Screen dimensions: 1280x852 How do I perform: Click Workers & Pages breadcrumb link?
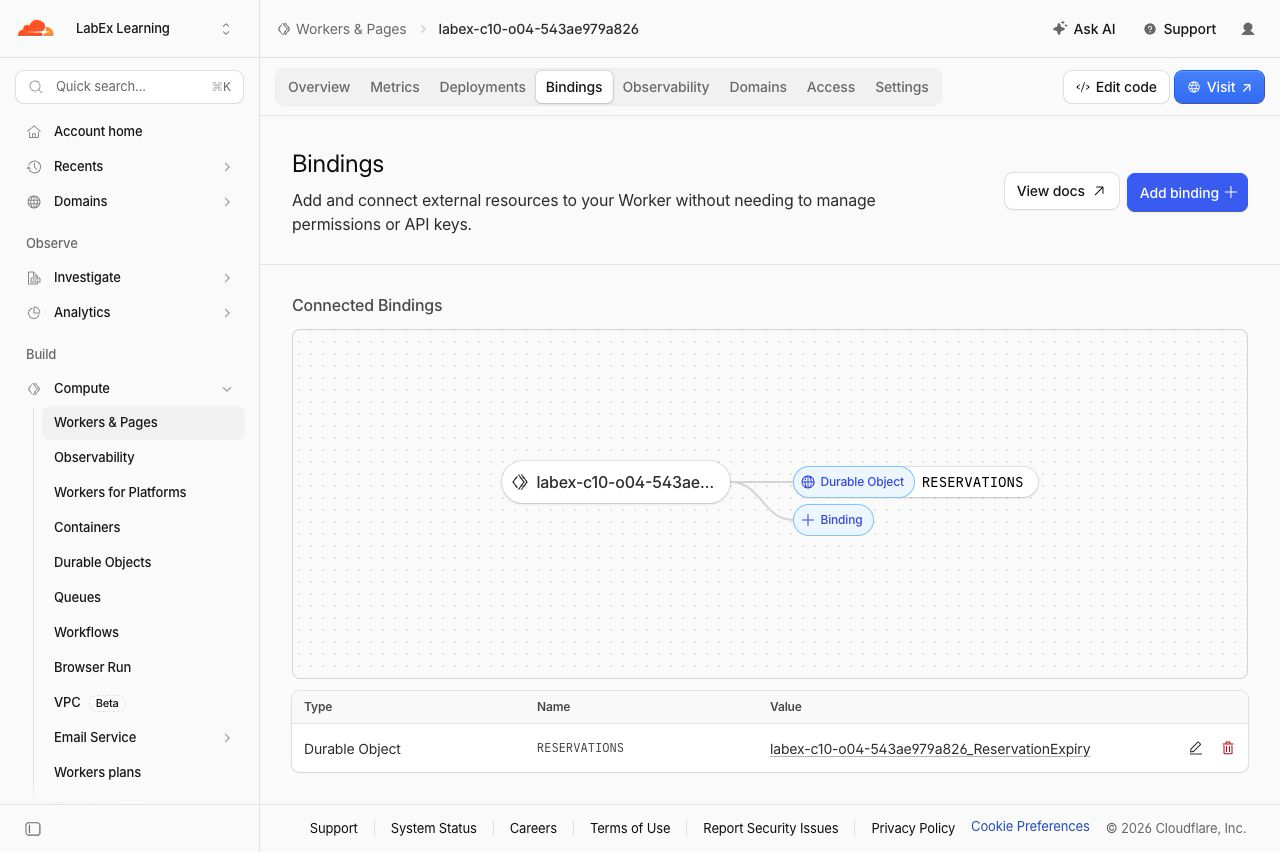point(351,29)
